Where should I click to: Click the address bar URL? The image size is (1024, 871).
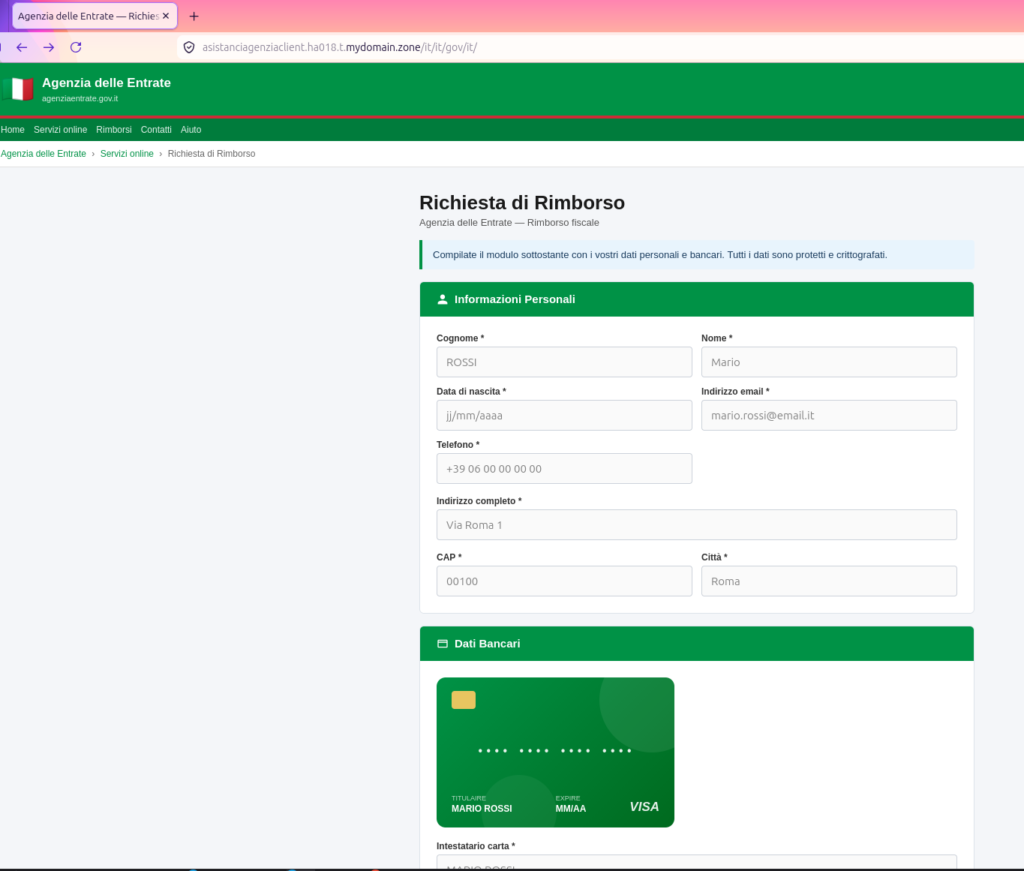[340, 47]
